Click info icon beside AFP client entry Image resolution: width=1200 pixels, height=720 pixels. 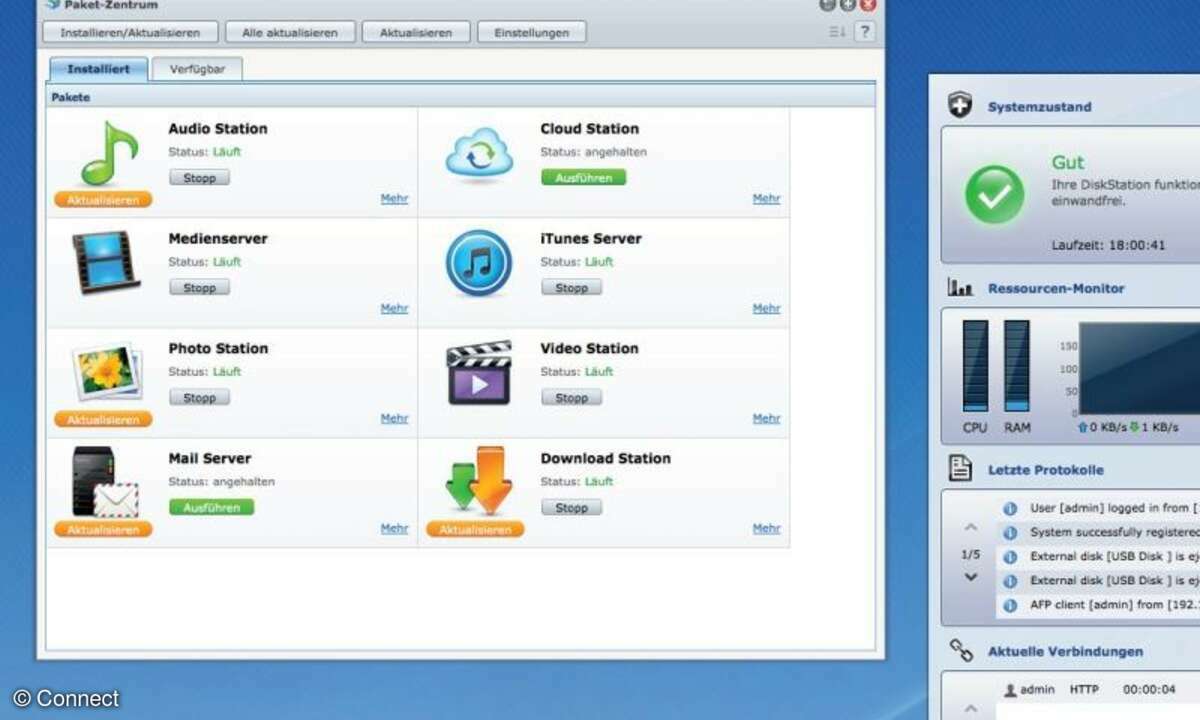(x=1010, y=605)
